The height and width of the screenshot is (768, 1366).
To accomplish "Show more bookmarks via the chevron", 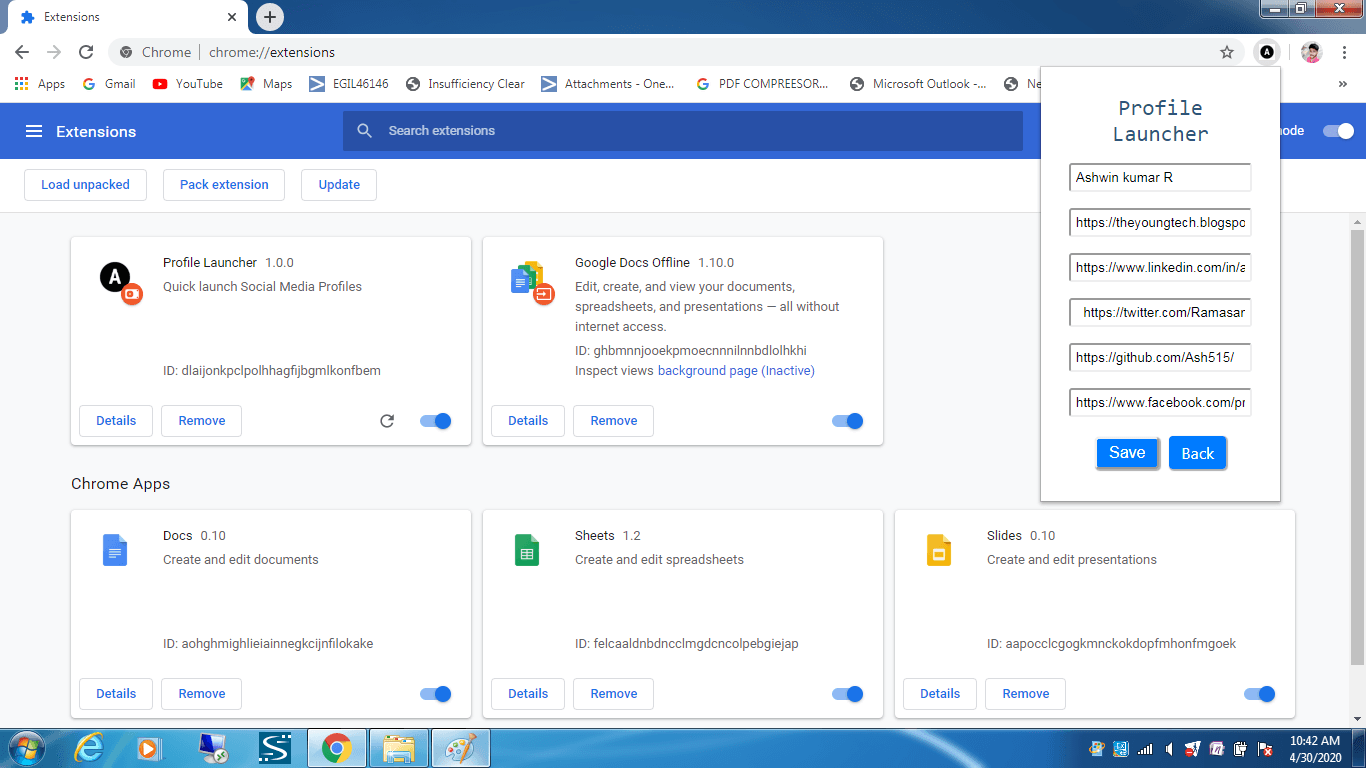I will (1342, 84).
